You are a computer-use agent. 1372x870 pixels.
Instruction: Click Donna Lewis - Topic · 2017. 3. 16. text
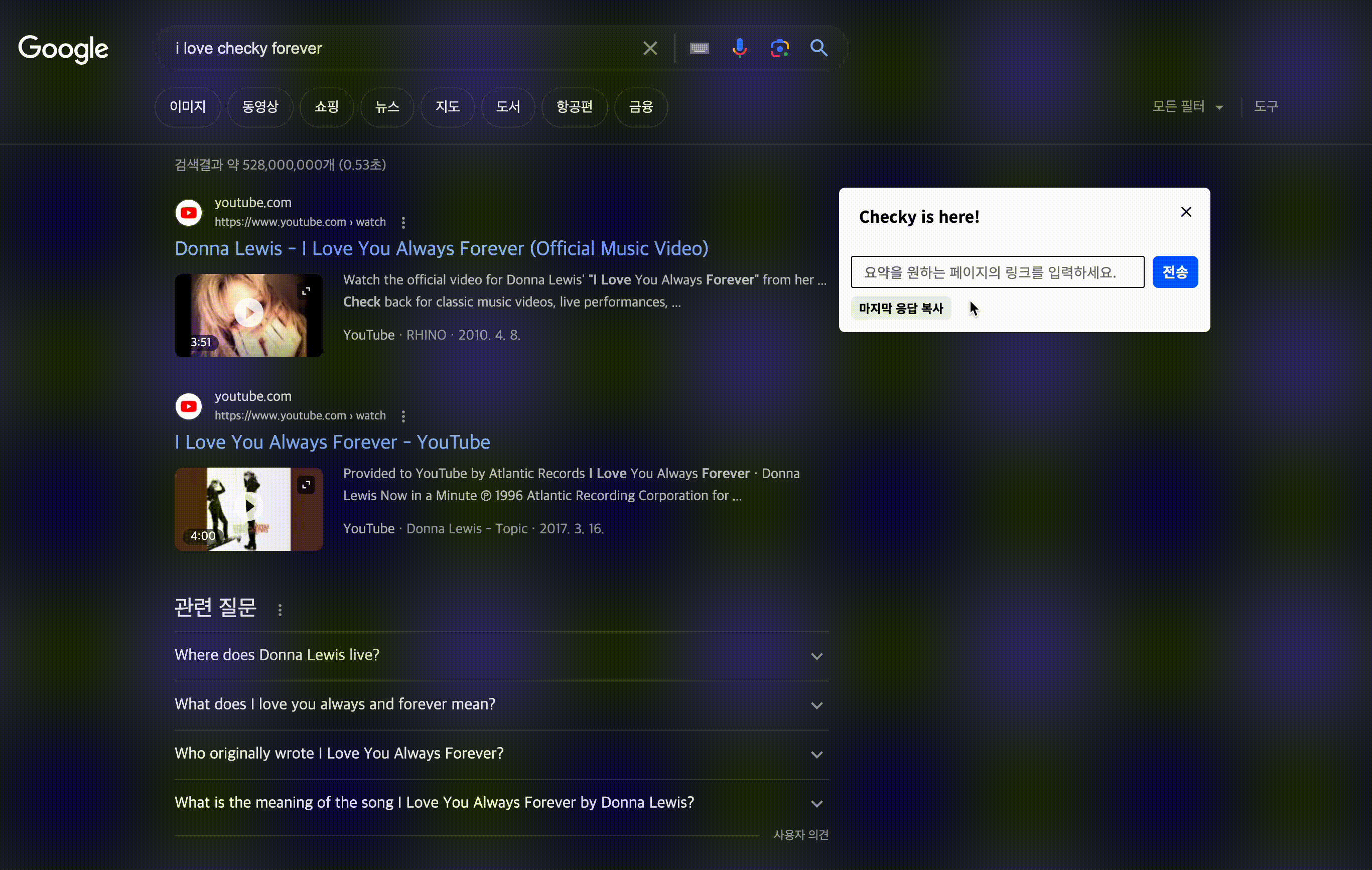(505, 529)
